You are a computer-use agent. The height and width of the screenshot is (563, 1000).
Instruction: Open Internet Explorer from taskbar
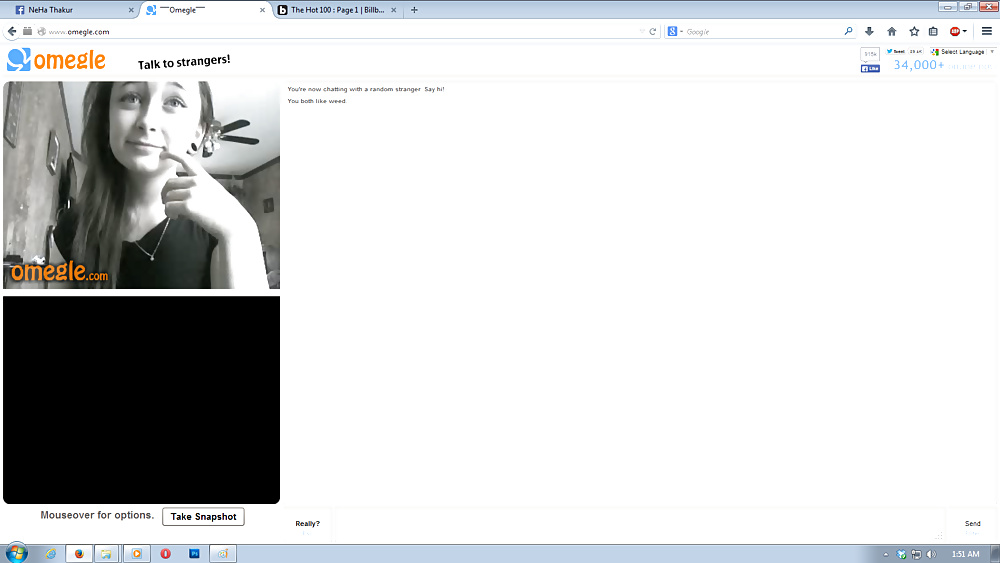point(50,553)
